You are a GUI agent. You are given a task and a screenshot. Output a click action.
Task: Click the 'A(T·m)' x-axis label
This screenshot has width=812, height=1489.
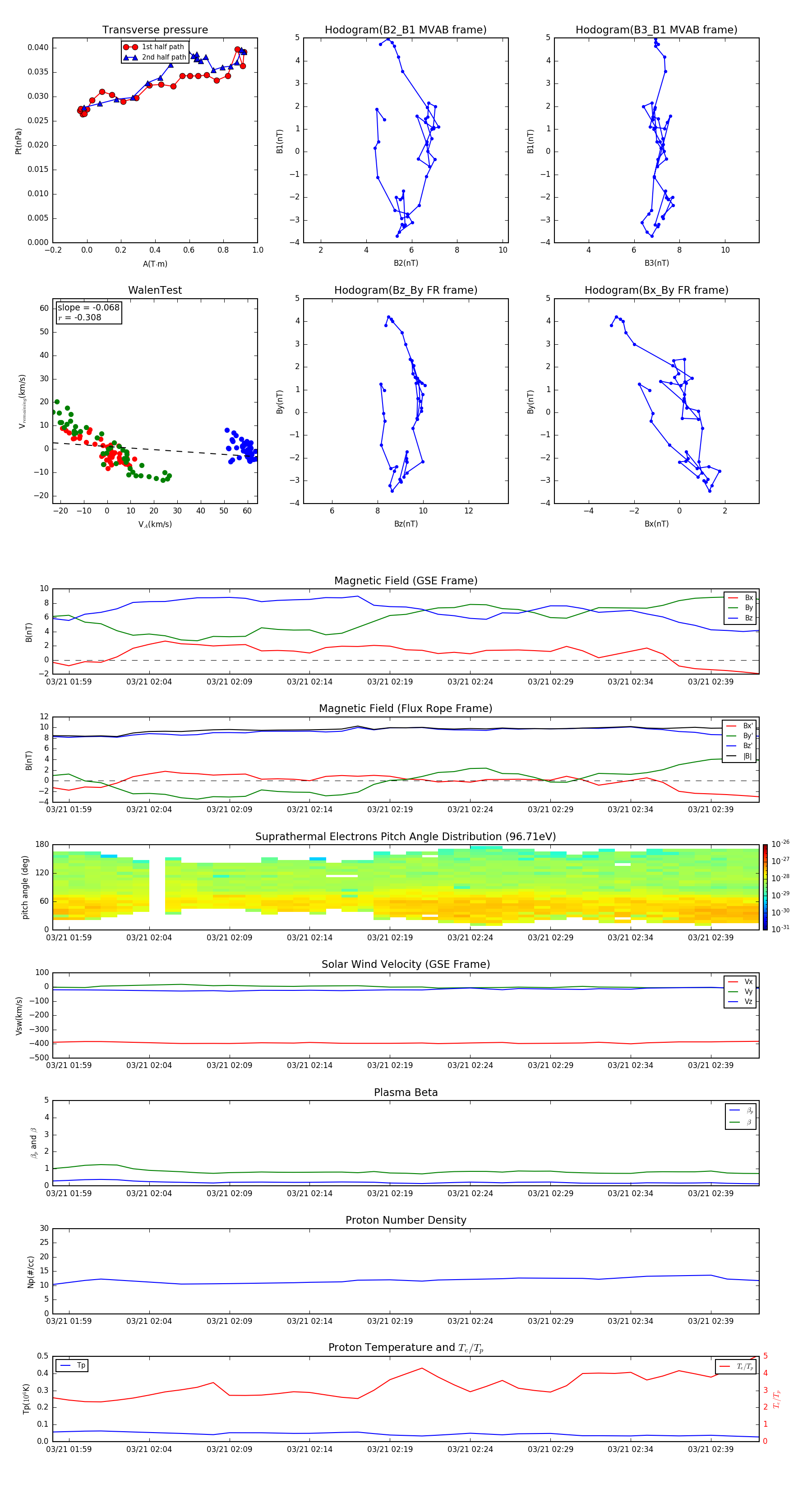155,264
